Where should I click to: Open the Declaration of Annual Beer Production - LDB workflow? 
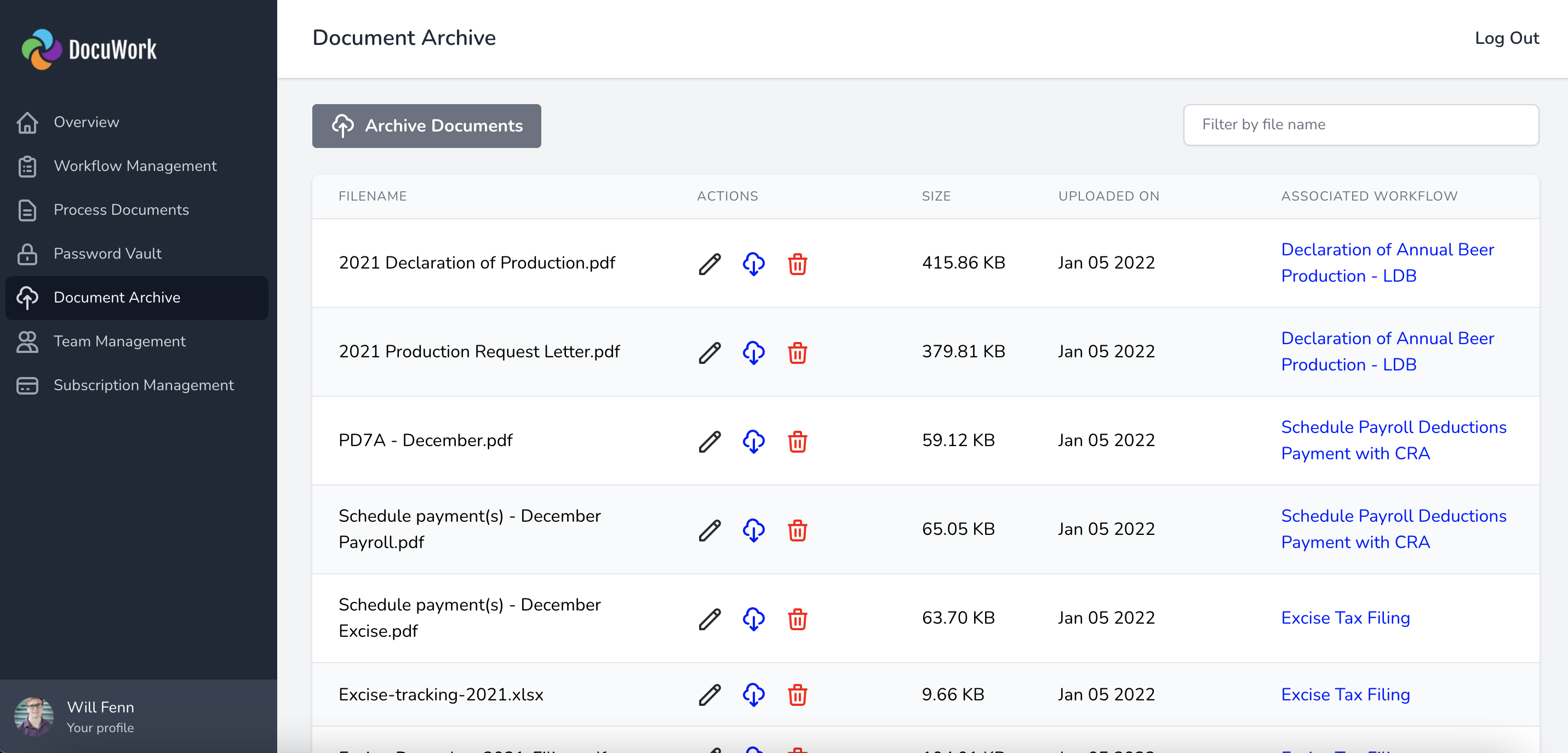pyautogui.click(x=1388, y=263)
